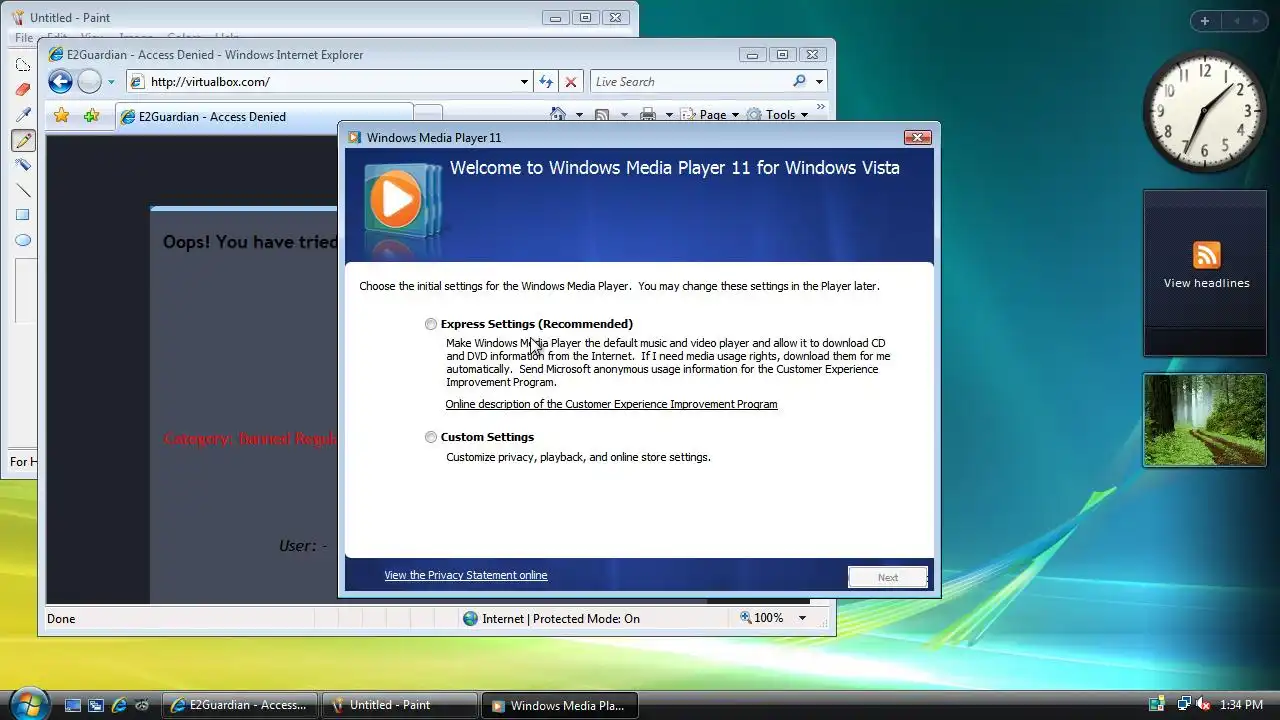Open the Print button dropdown arrow
This screenshot has height=720, width=1280.
pos(669,115)
